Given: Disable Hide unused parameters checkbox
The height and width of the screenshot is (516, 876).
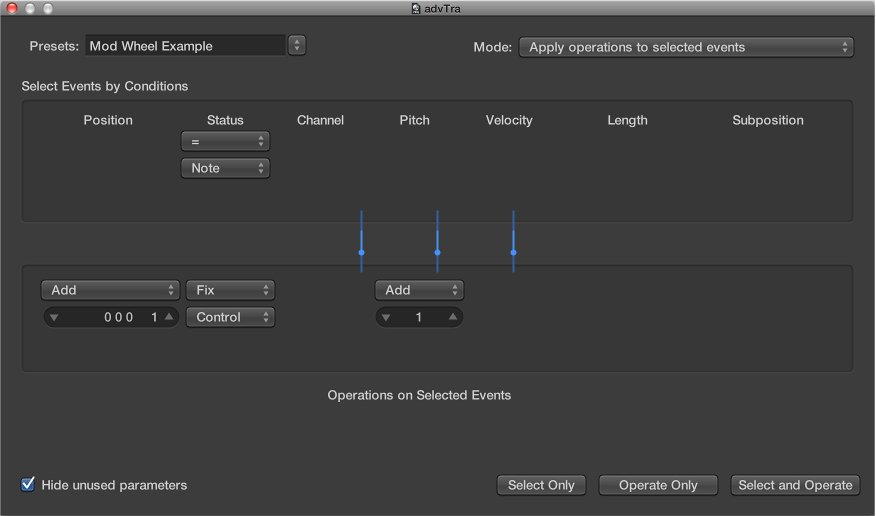Looking at the screenshot, I should (x=28, y=485).
